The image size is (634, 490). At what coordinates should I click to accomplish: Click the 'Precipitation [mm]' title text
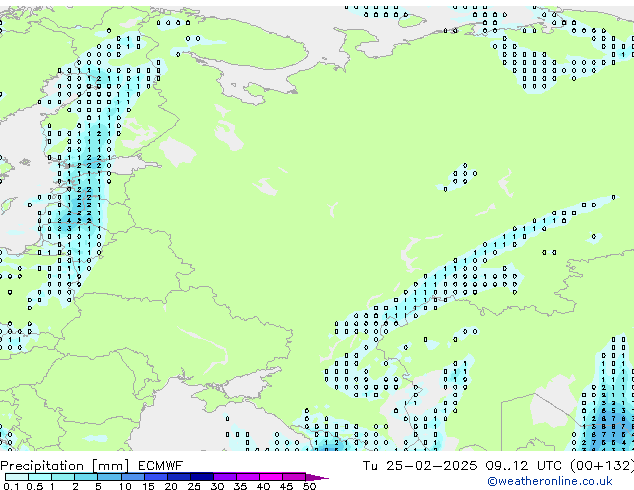tap(65, 466)
